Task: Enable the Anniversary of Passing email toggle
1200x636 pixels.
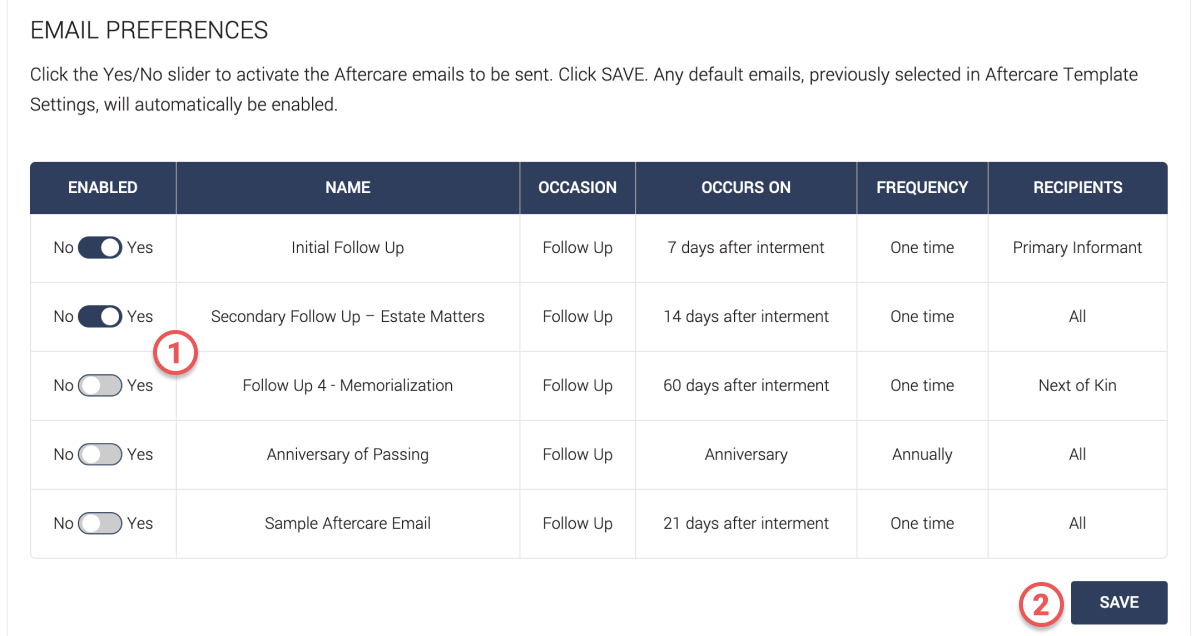Action: [100, 454]
